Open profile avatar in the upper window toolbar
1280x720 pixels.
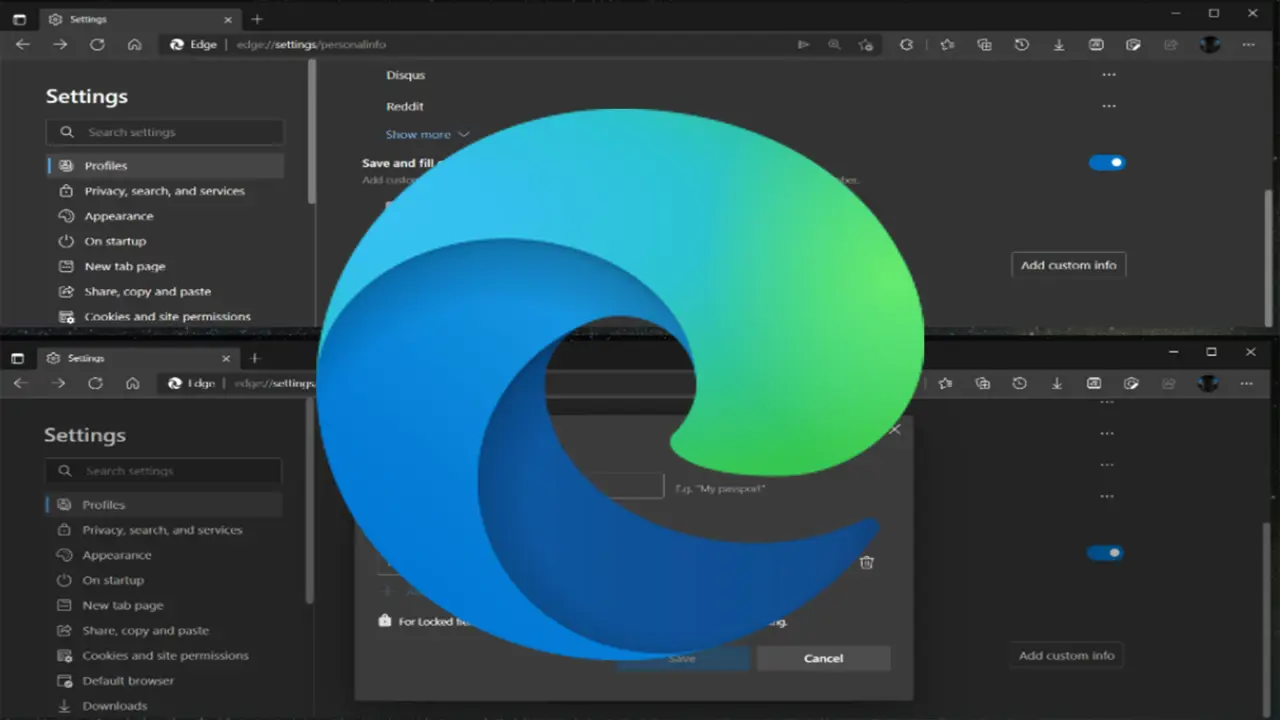tap(1210, 45)
